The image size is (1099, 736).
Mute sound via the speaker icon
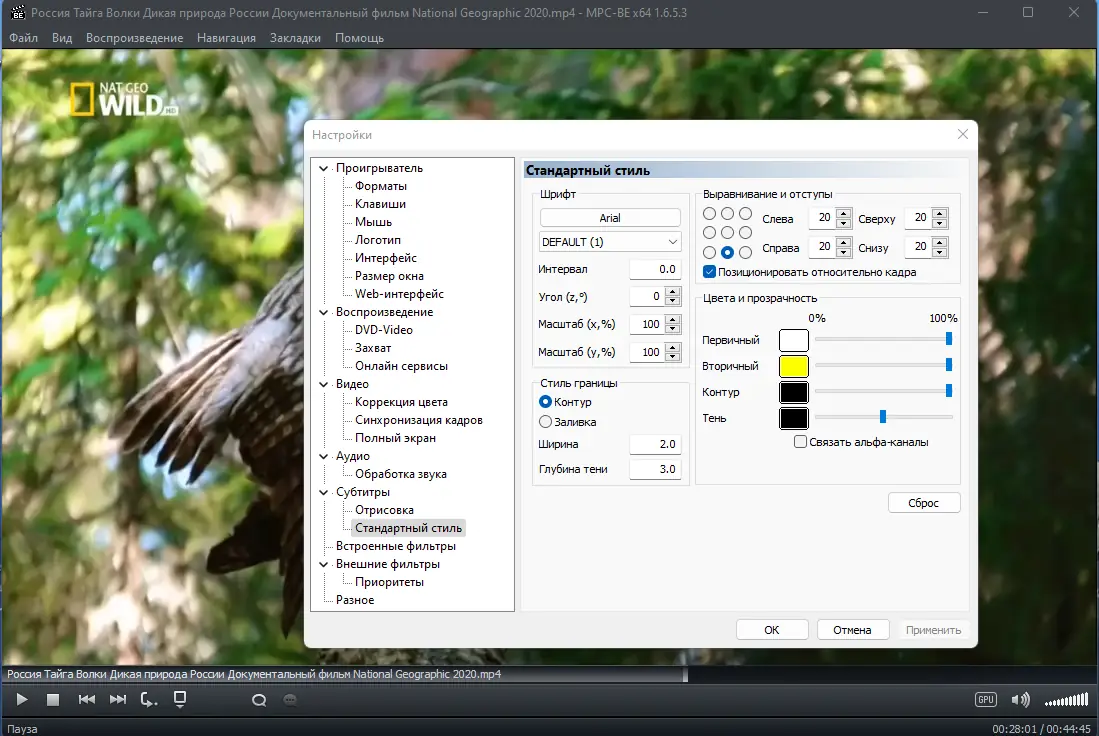point(1020,700)
